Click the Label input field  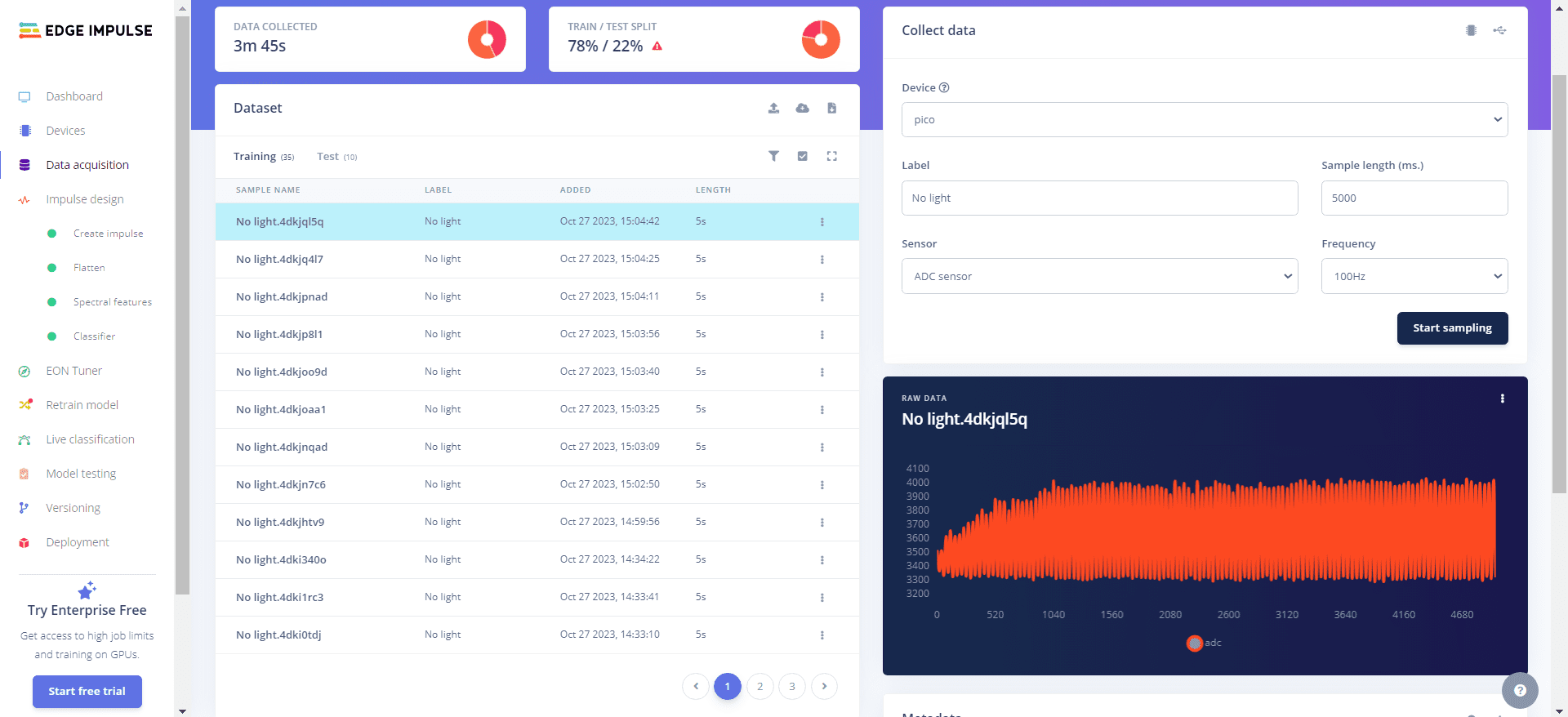(1099, 198)
